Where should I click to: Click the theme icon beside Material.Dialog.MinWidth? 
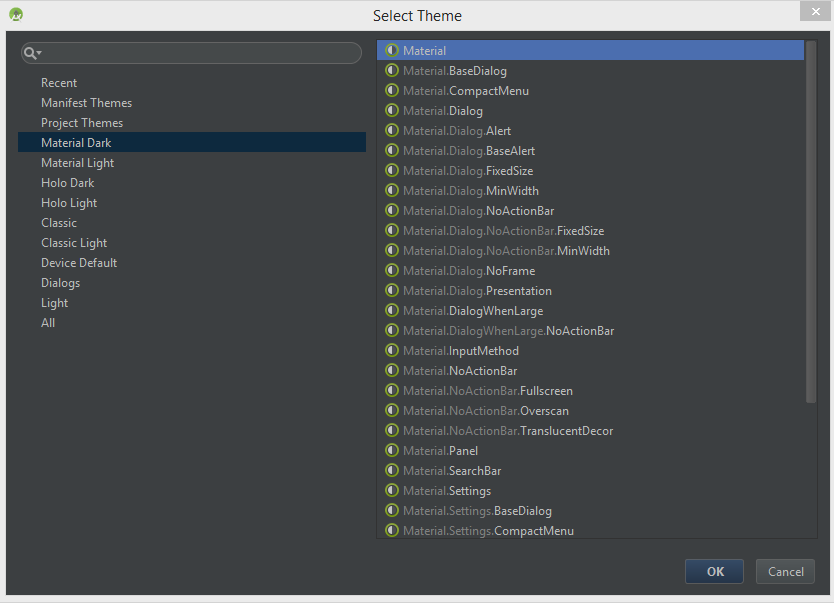pos(392,190)
